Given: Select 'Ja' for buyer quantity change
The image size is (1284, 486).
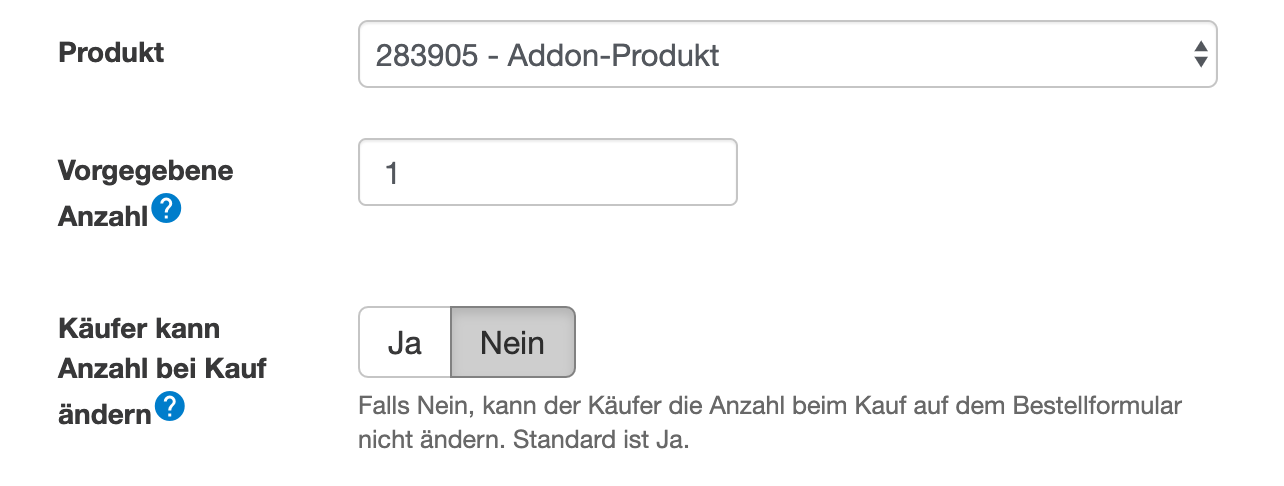Looking at the screenshot, I should click(405, 342).
